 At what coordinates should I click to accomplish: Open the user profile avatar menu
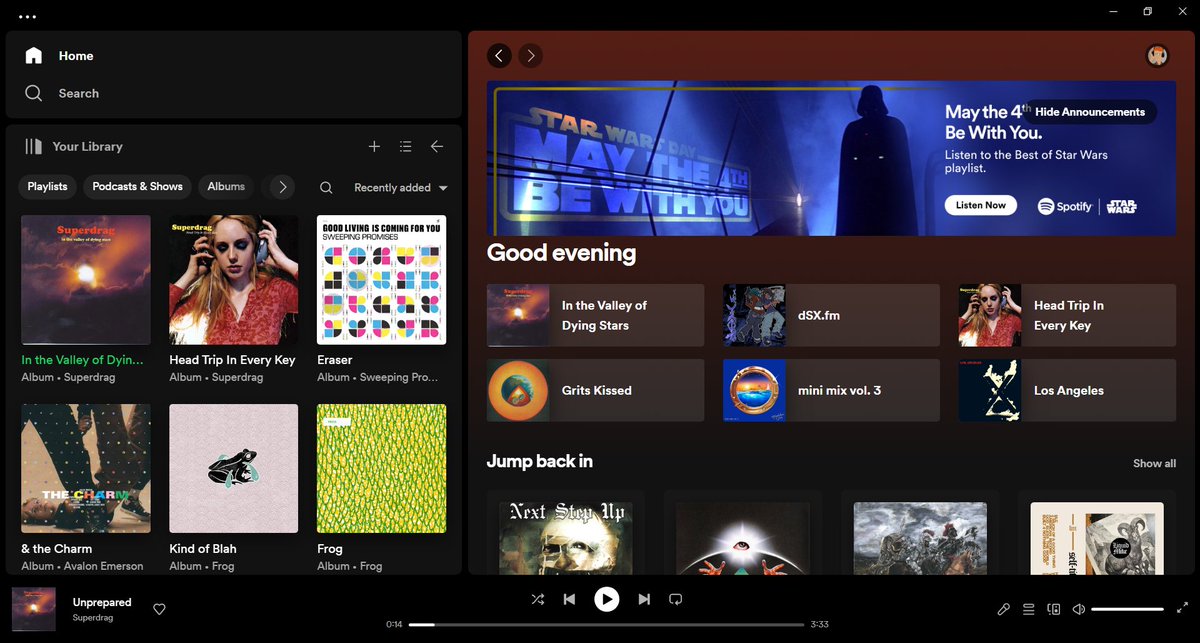click(x=1157, y=56)
